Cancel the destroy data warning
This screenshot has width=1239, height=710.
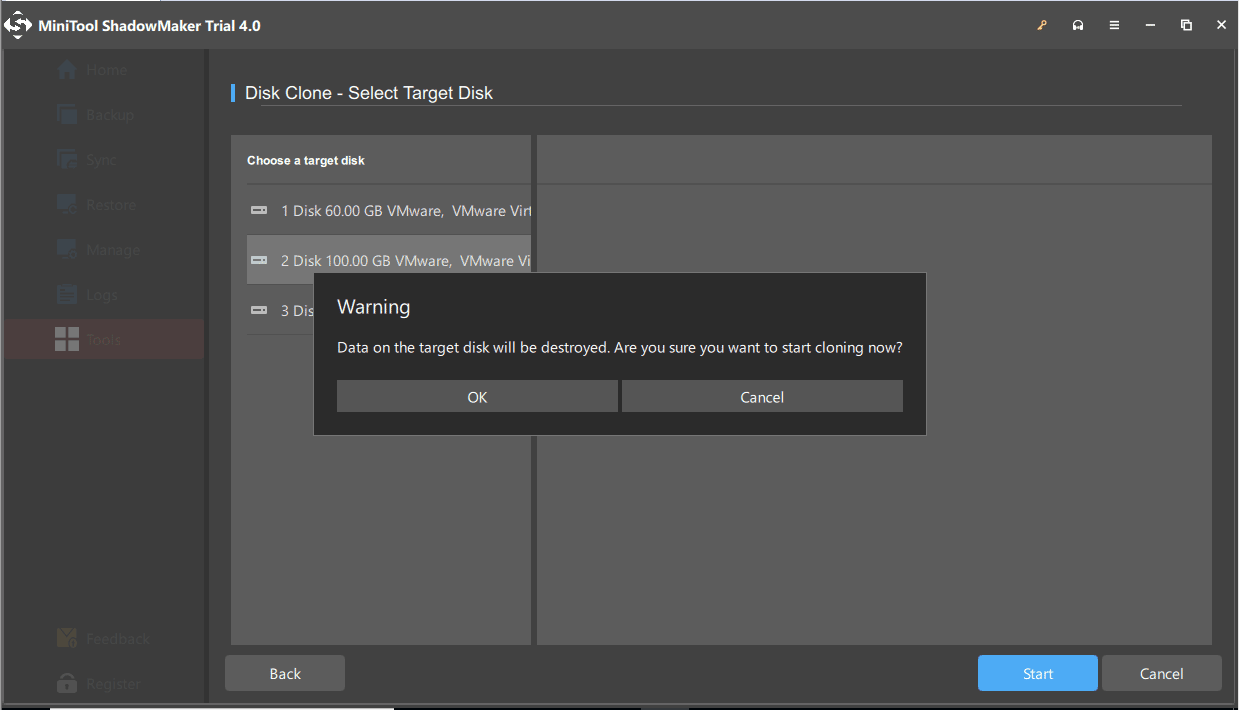click(762, 396)
